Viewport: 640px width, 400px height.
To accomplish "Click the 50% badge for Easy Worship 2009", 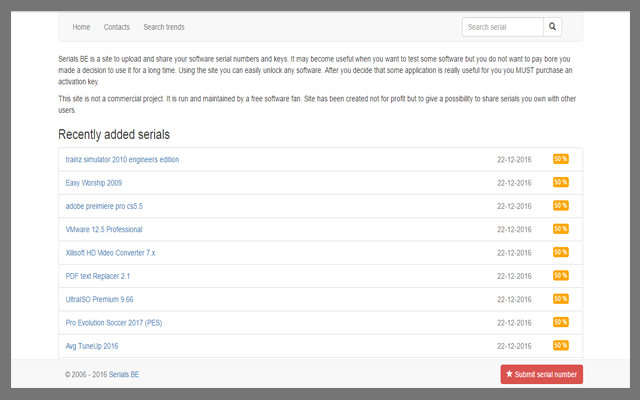I will coord(561,182).
